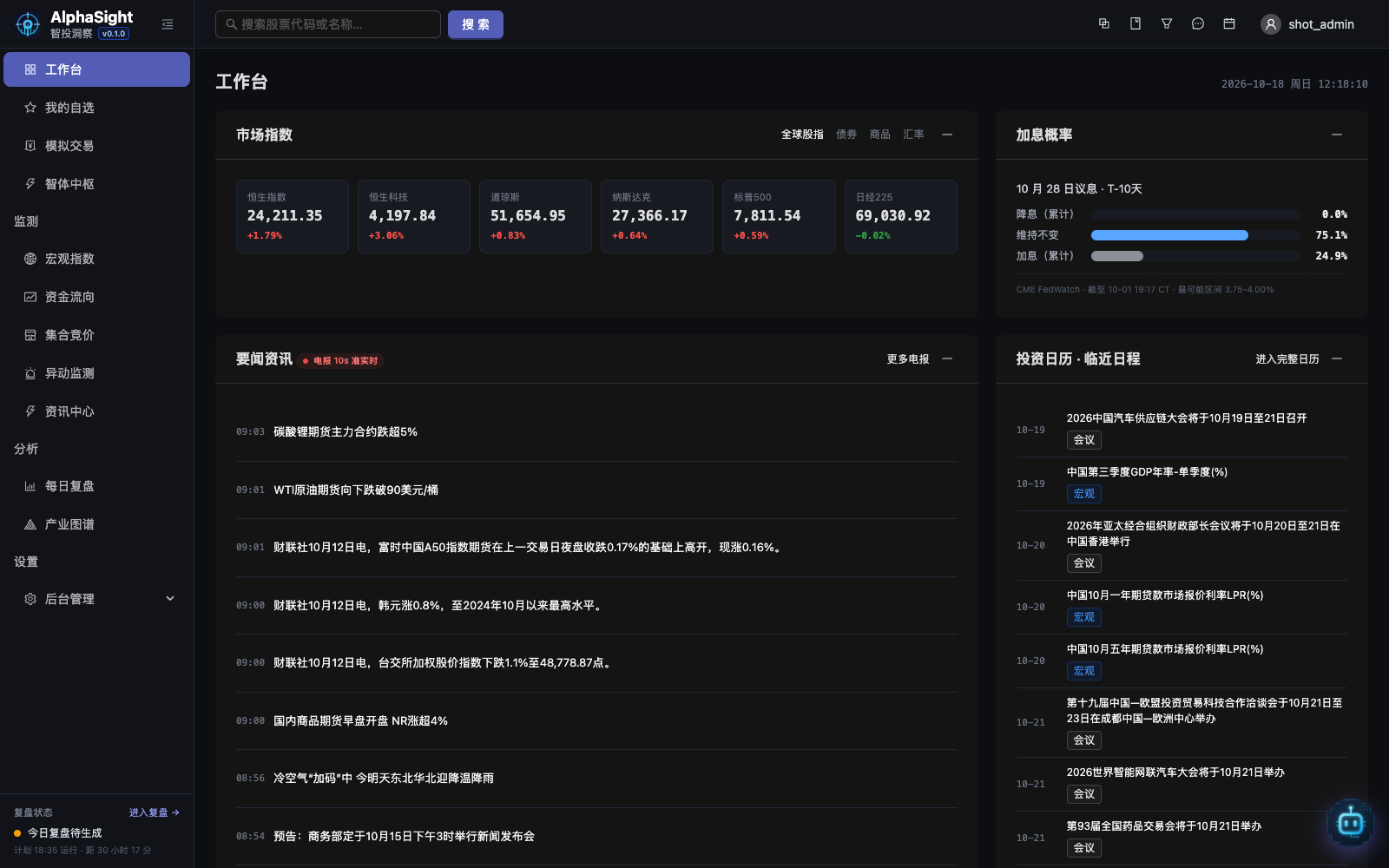Go to 智体中枢 in sidebar
1389x868 pixels.
tap(96, 184)
